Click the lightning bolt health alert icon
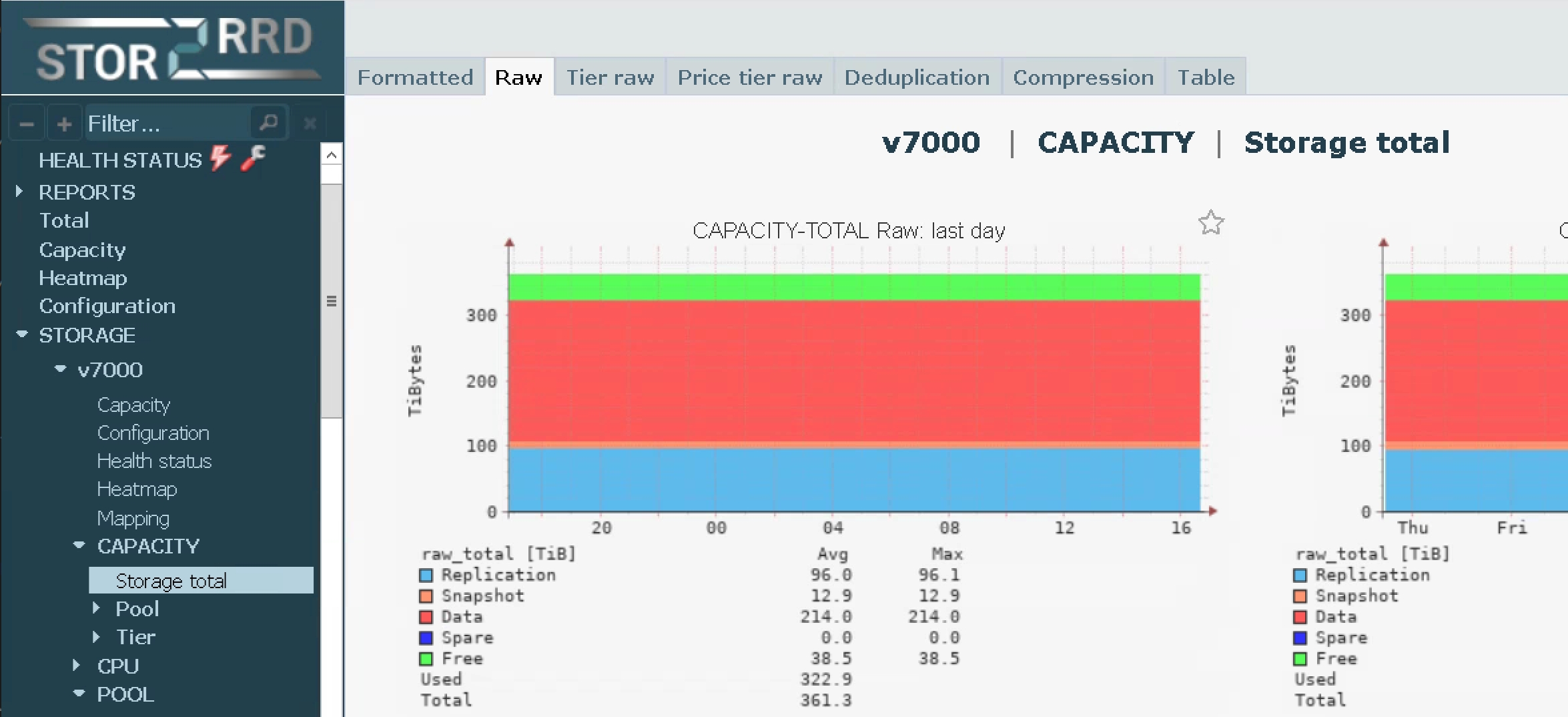 pos(220,158)
